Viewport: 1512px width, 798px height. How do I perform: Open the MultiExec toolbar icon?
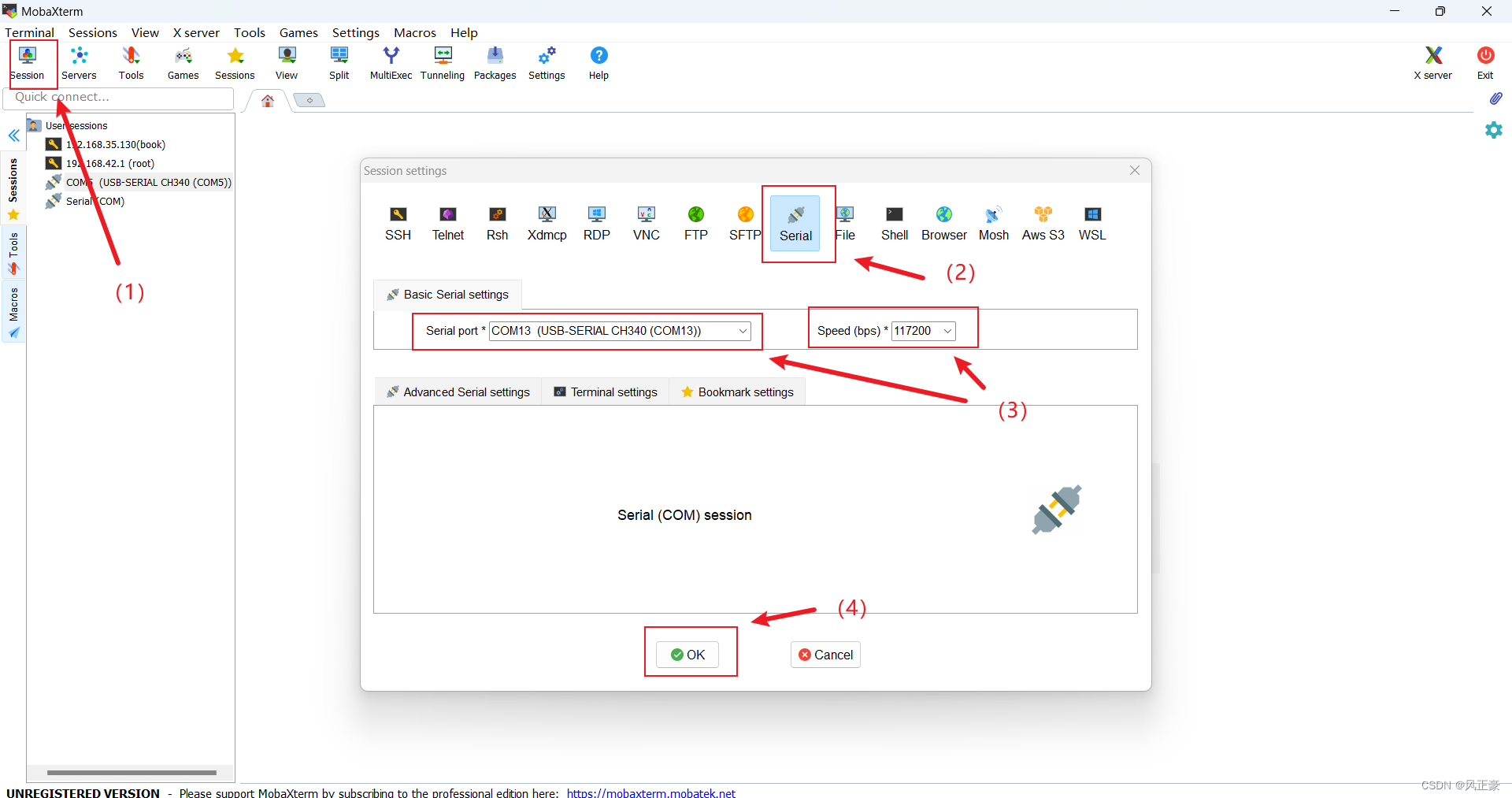(x=391, y=63)
